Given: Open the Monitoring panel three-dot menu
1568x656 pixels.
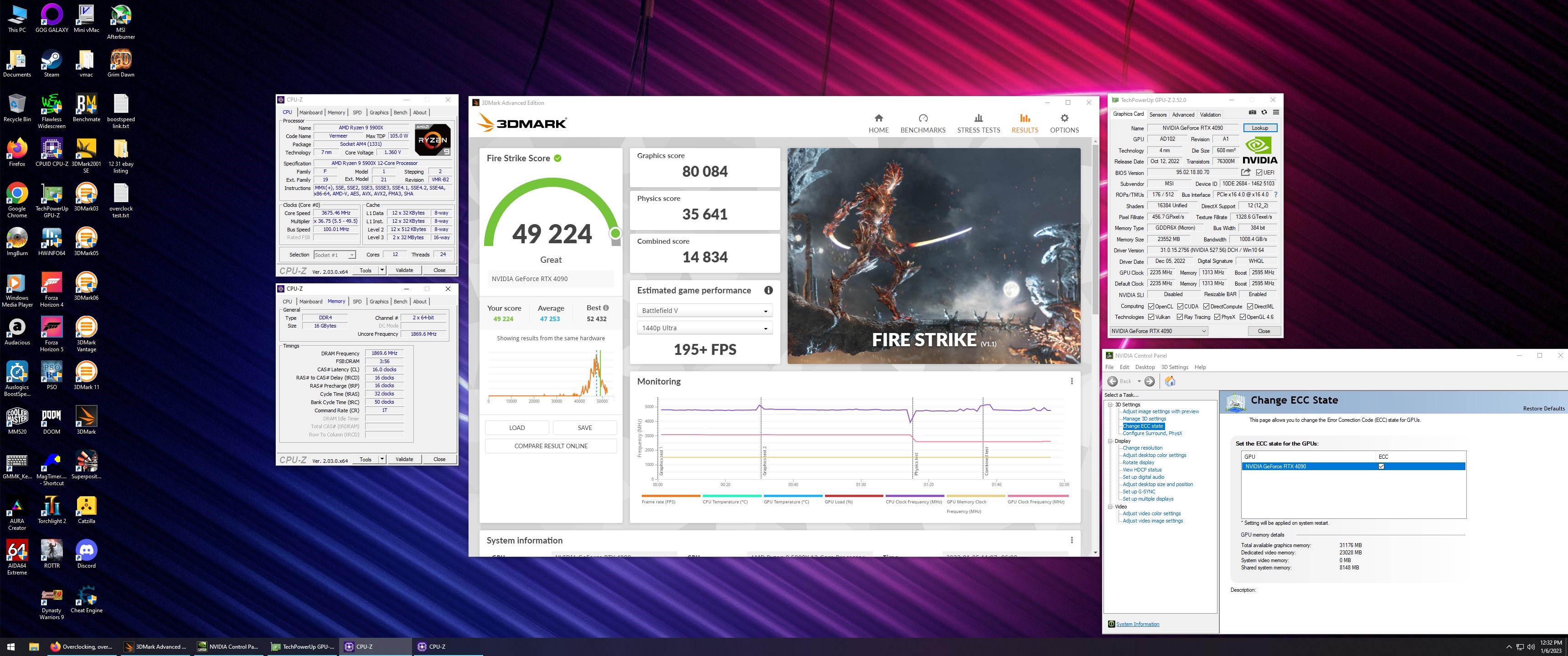Looking at the screenshot, I should click(x=1071, y=382).
